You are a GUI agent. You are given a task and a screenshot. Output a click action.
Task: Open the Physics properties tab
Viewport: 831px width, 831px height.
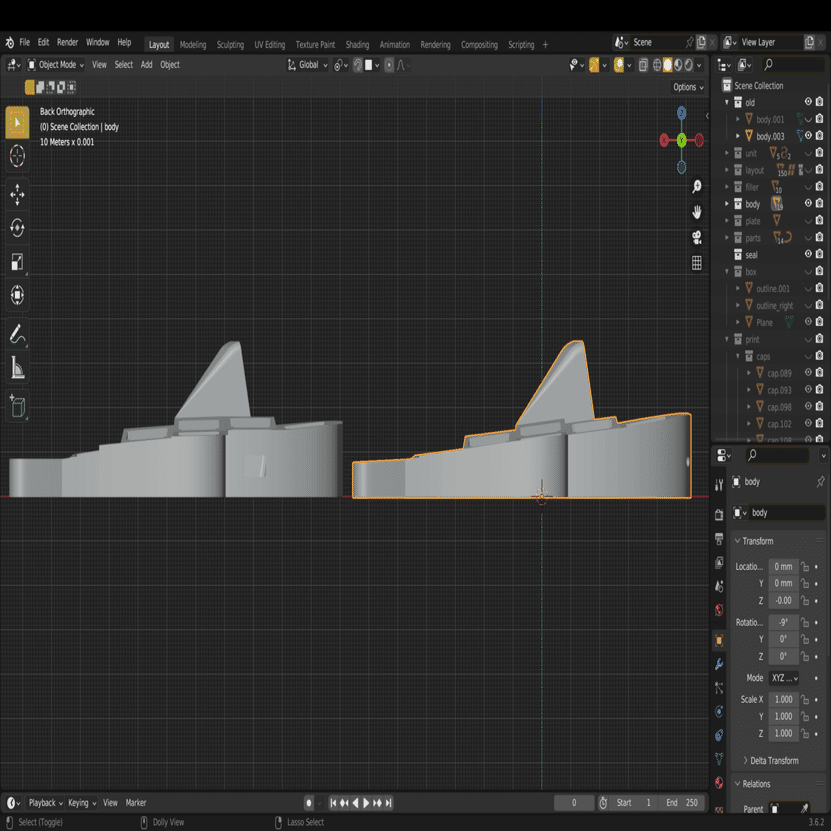coord(719,711)
